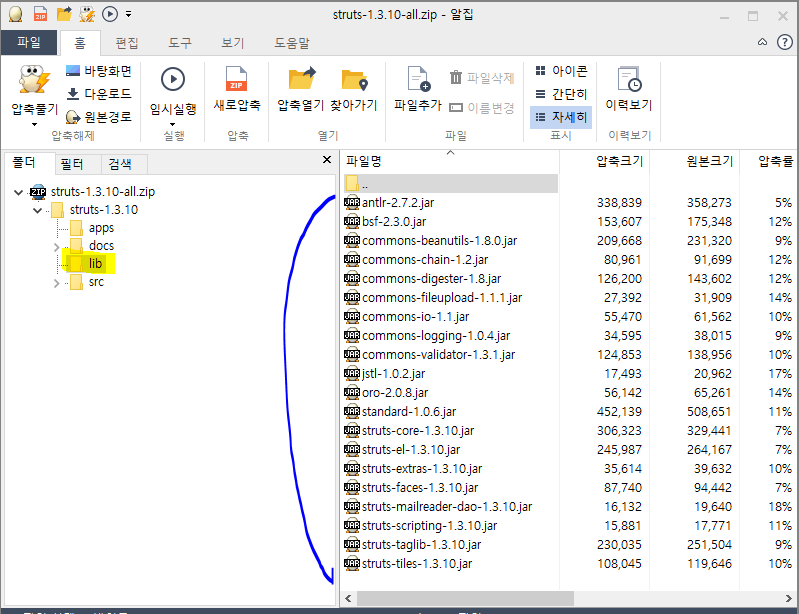
Task: Select the 도움말 ribbon tab
Action: tap(291, 43)
